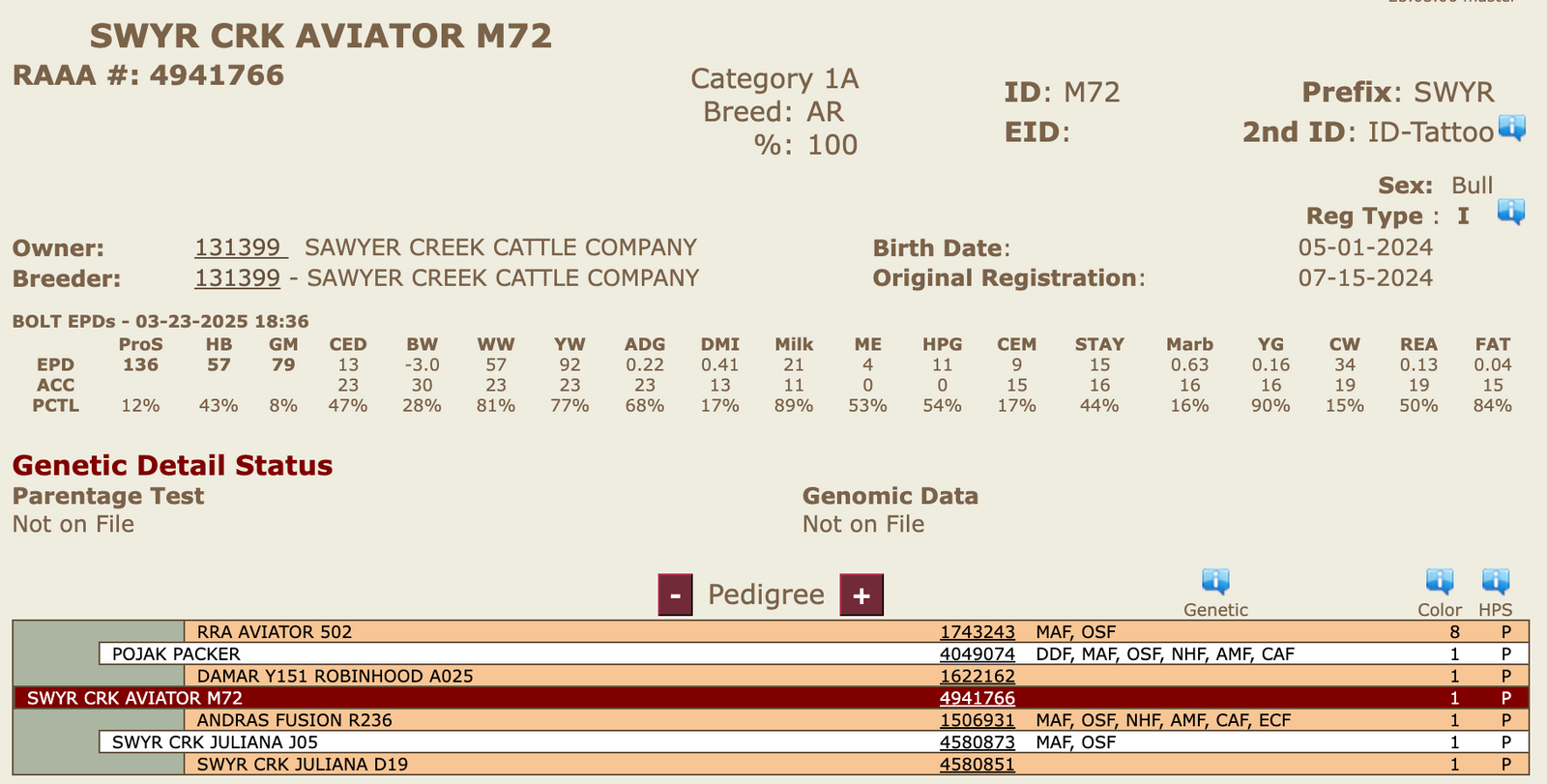Open SWYR CRK JULIANA D19 registration 4580851

pyautogui.click(x=977, y=765)
